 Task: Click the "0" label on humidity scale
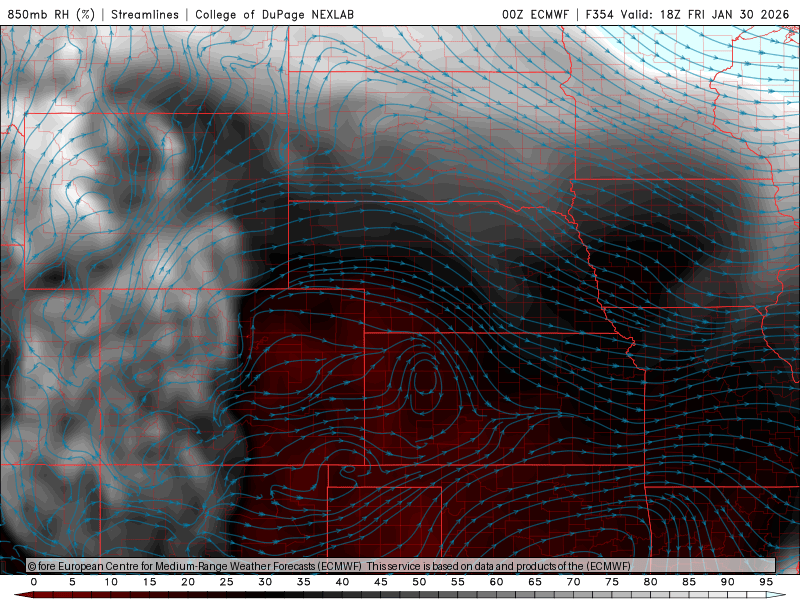pyautogui.click(x=34, y=582)
